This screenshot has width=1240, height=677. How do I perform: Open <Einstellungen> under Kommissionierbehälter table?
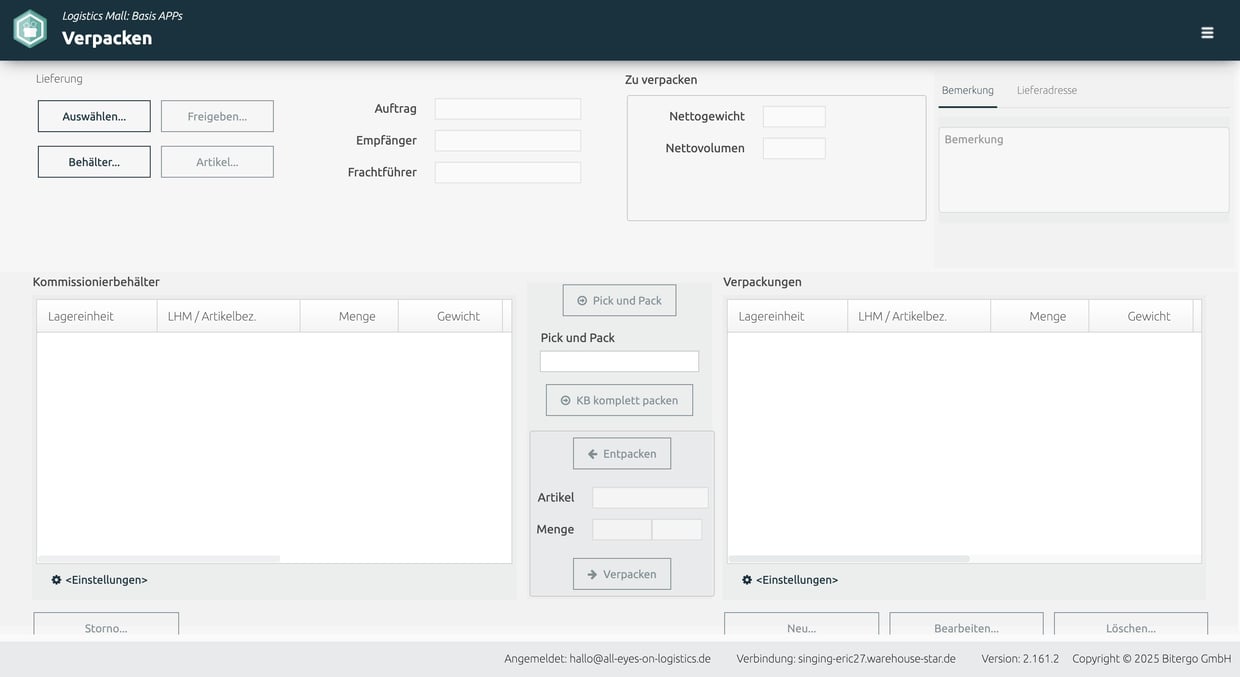(106, 580)
